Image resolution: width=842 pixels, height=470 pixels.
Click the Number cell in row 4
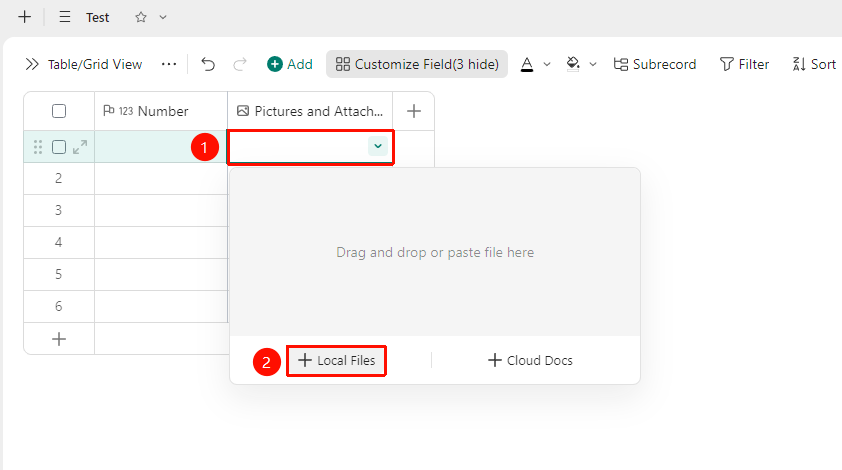[161, 242]
